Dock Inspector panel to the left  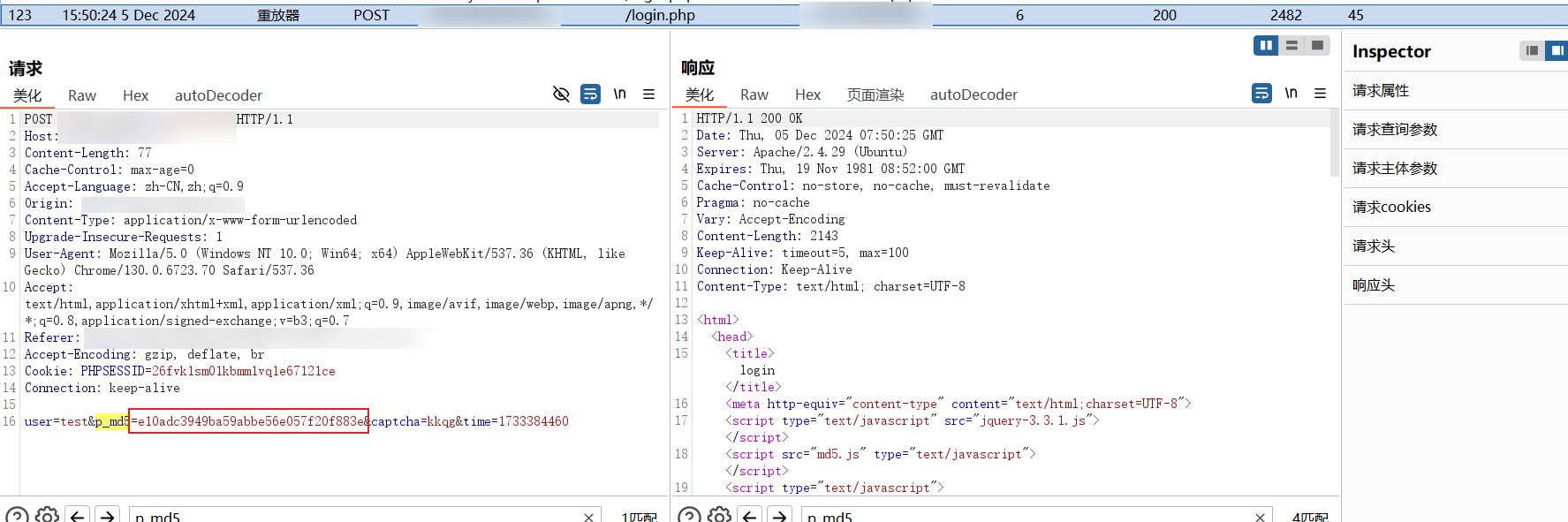[1532, 50]
